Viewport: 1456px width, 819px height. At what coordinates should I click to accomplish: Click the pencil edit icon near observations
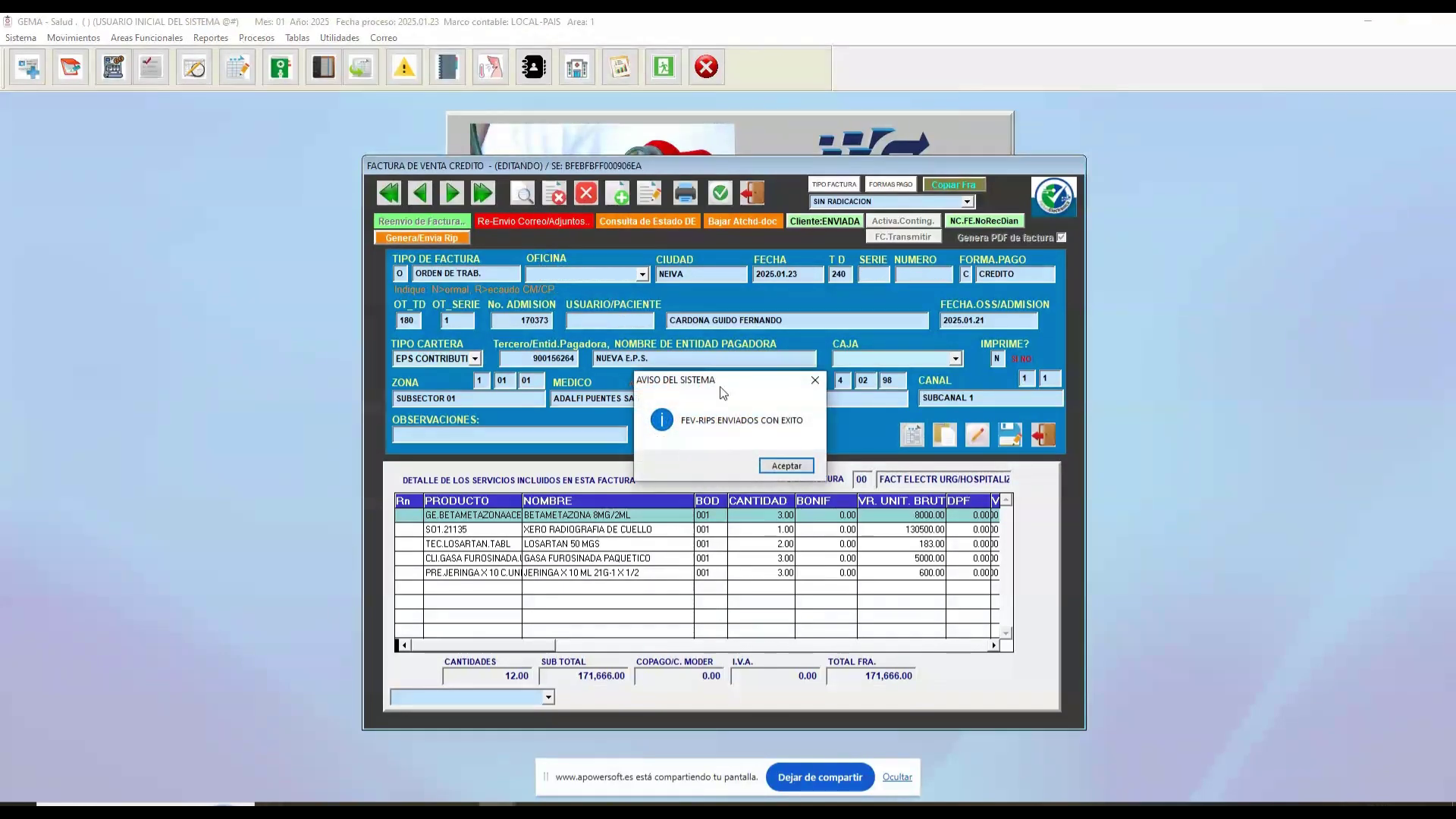click(977, 435)
